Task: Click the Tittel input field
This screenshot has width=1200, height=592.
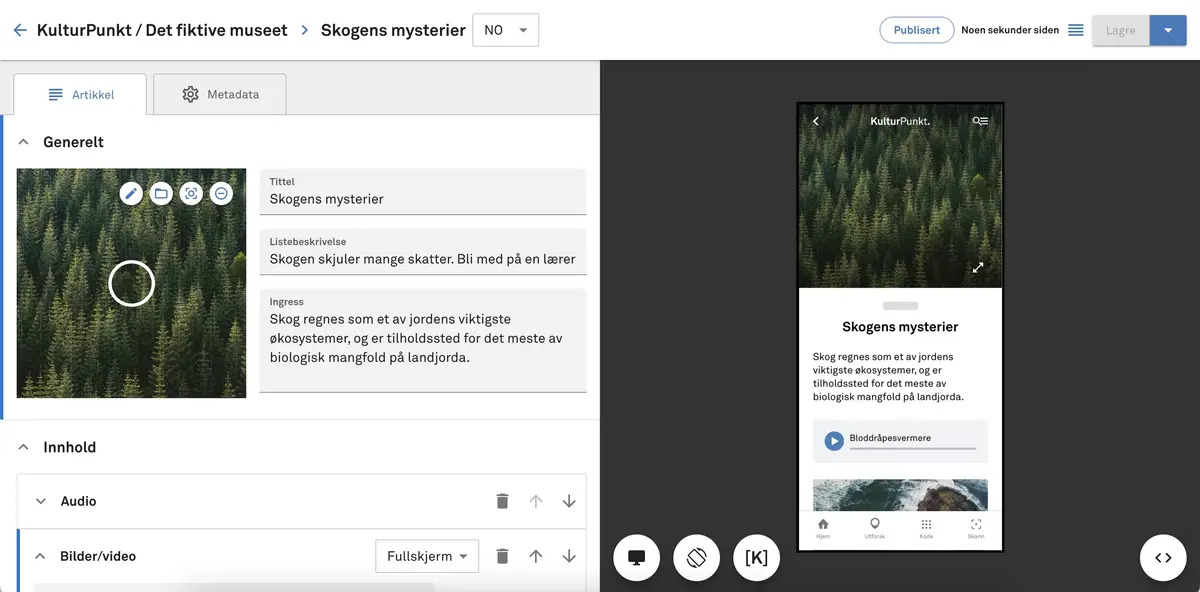Action: [423, 199]
